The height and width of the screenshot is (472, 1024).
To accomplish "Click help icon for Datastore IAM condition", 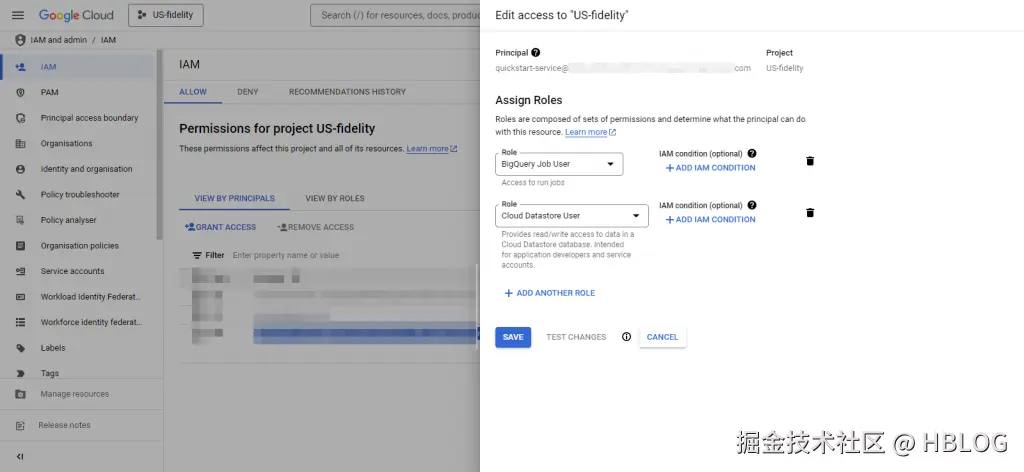I will pyautogui.click(x=752, y=205).
